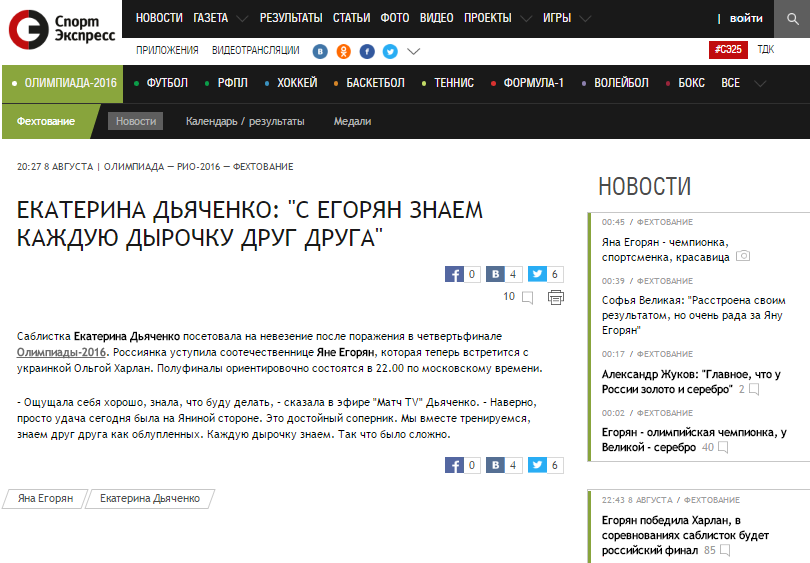Print the article using printer icon

coord(556,297)
